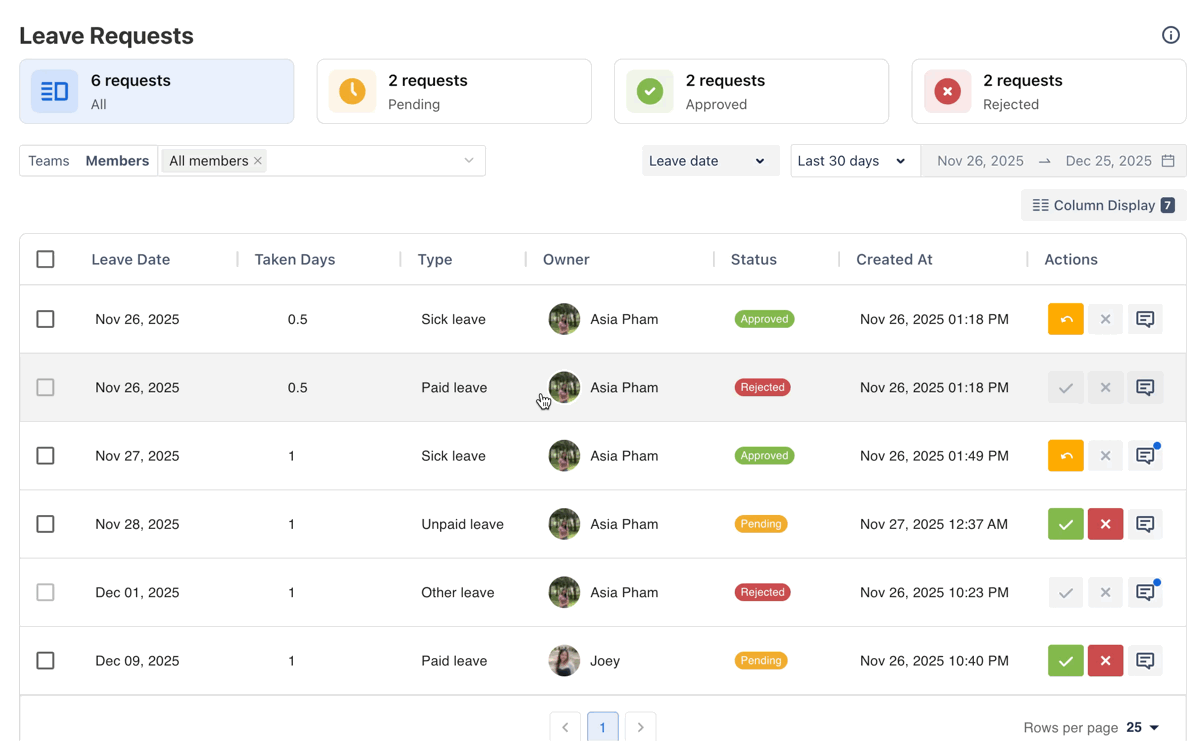Tick the checkbox for Joey's request
Viewport: 1200px width, 742px height.
click(45, 661)
